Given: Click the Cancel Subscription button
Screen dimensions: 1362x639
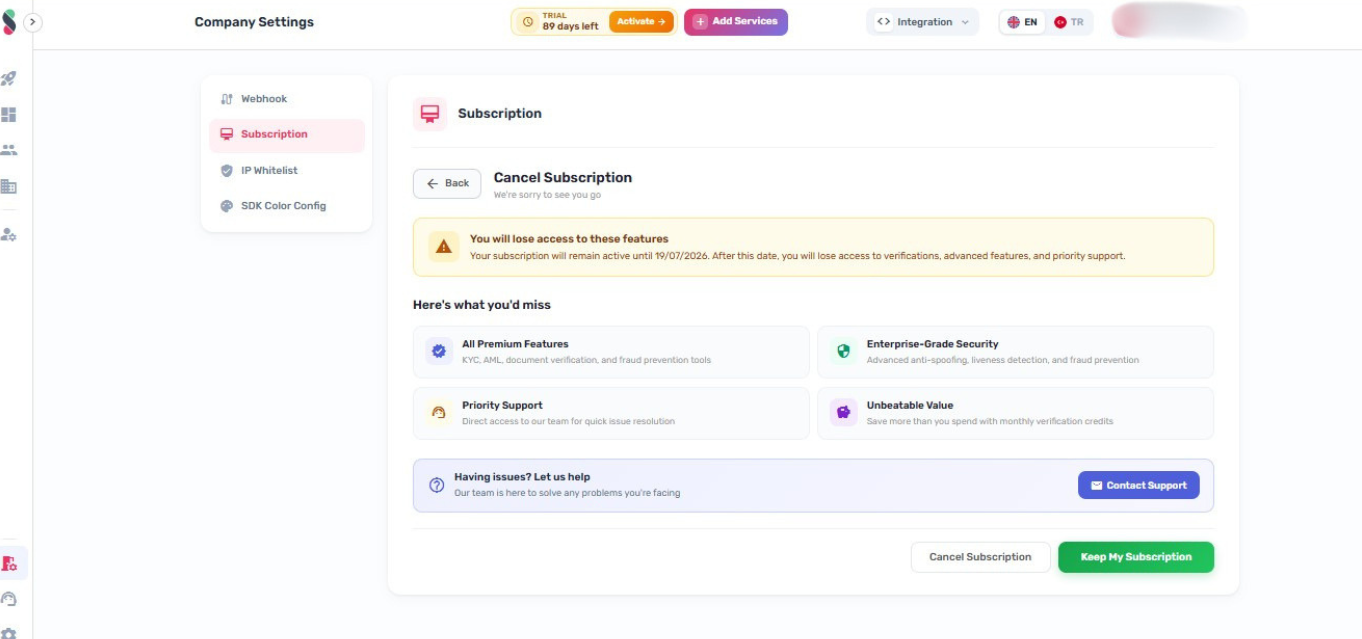Looking at the screenshot, I should [980, 557].
